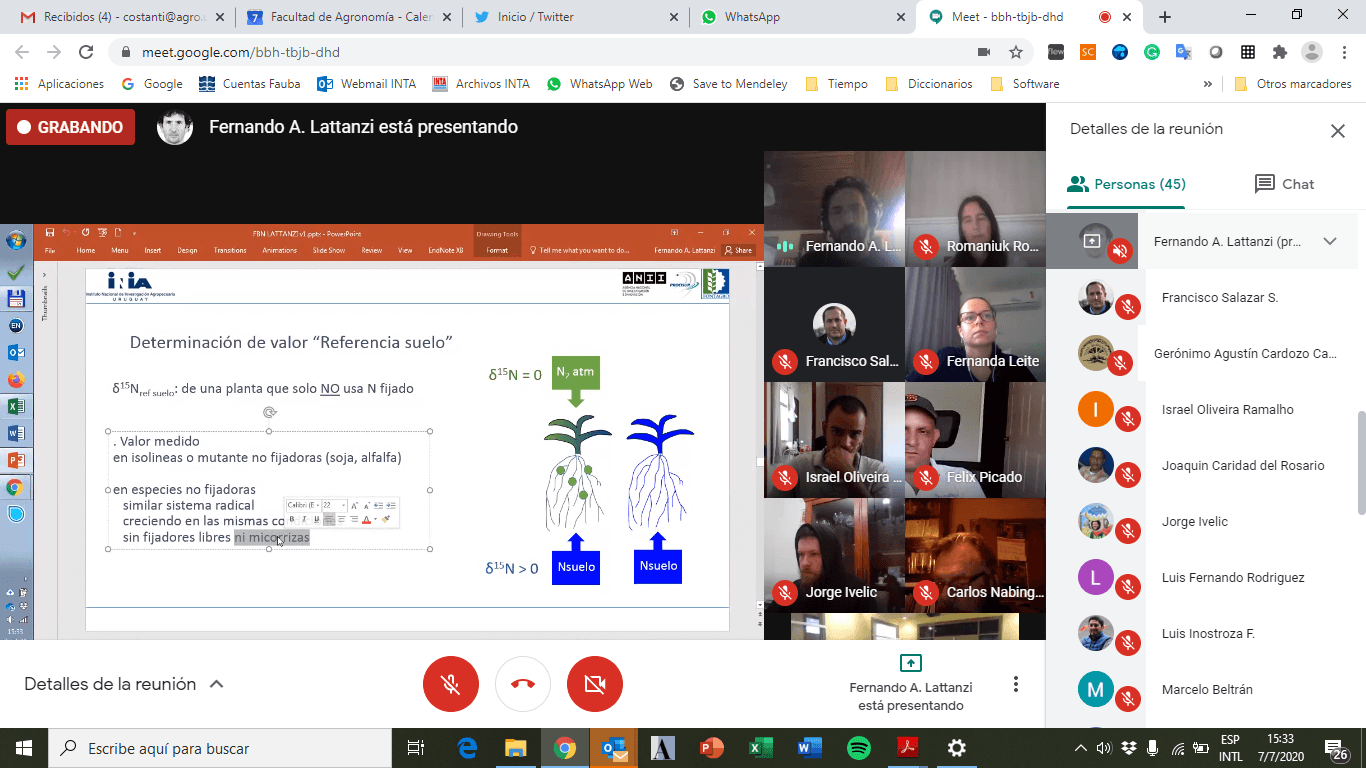Expand Detalles de la reunión chevron
Image resolution: width=1366 pixels, height=768 pixels.
(216, 685)
